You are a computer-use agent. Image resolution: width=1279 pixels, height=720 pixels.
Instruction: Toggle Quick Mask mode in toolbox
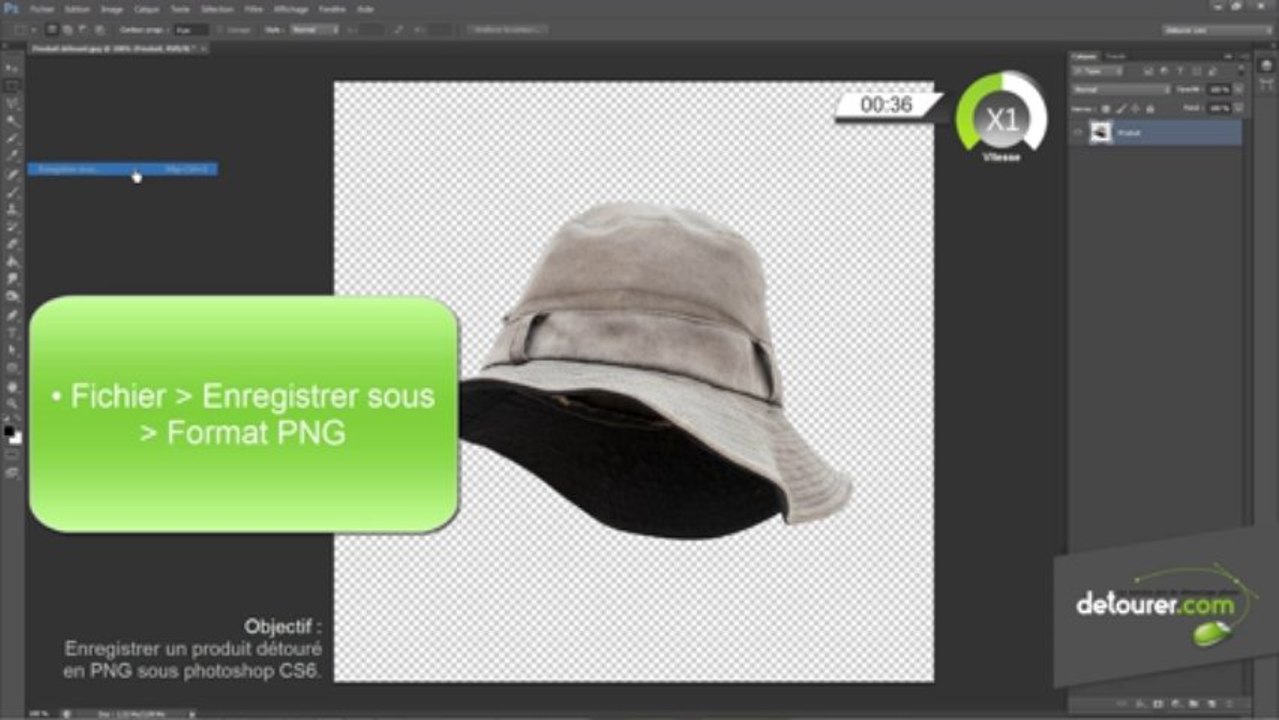(x=13, y=454)
